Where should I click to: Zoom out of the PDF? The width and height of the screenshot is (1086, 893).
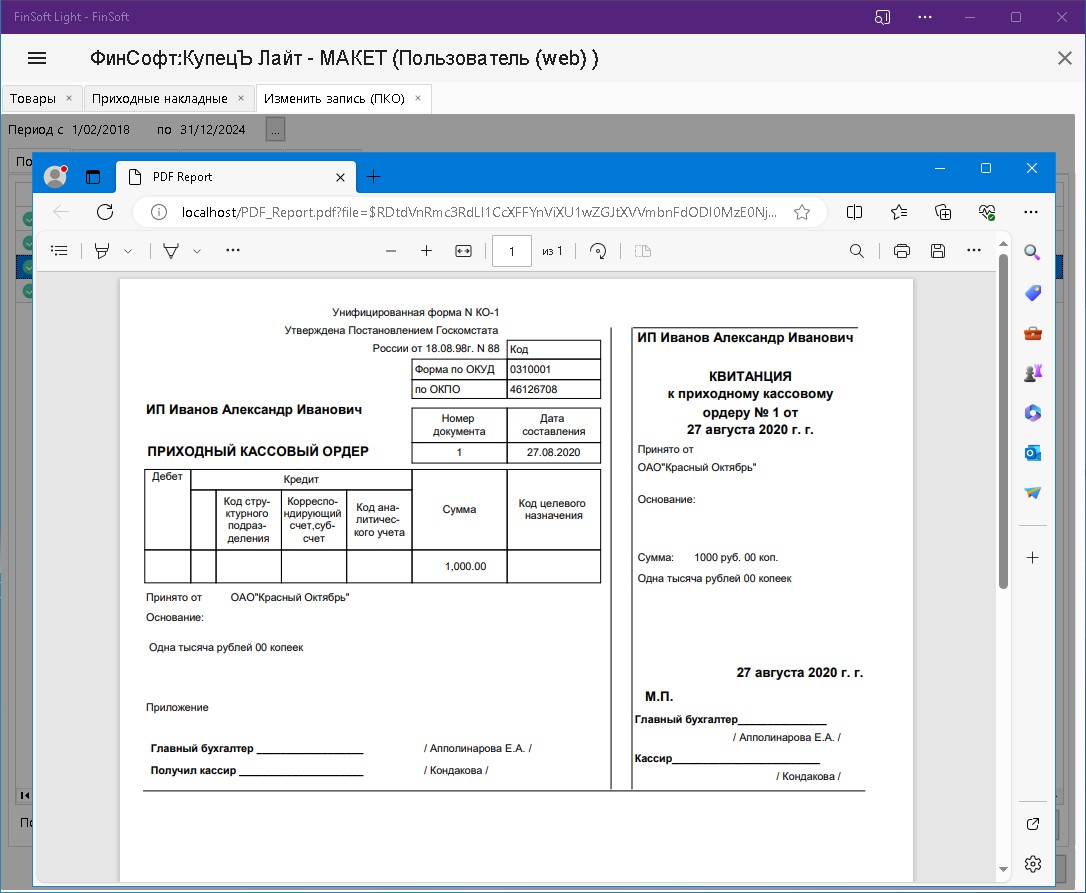coord(391,251)
